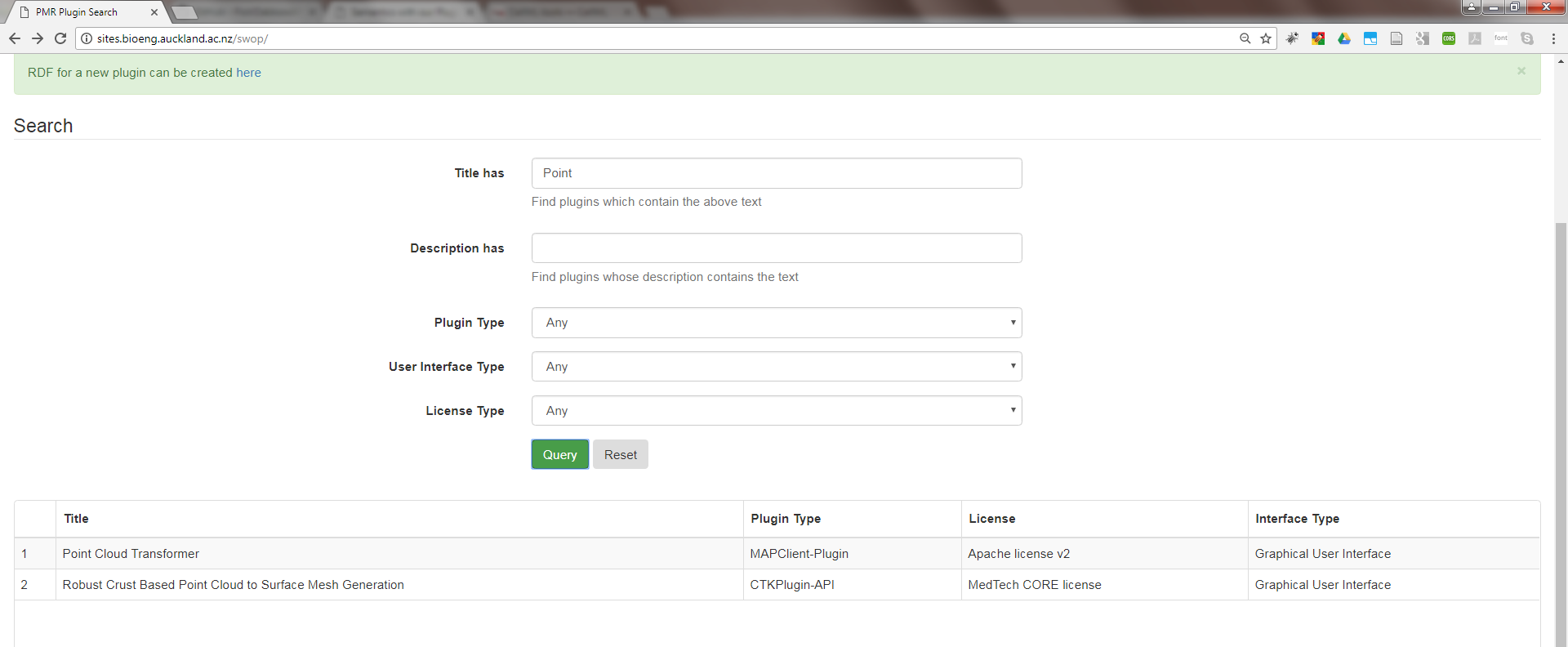Open the blue folder extension icon

[1370, 38]
